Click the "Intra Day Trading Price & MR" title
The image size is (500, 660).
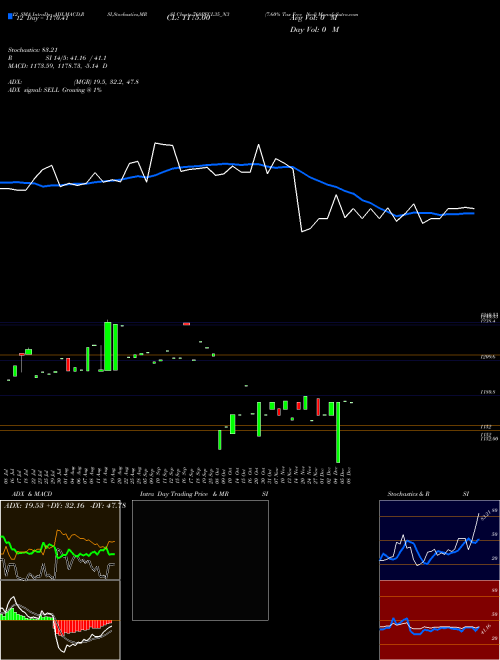click(184, 494)
